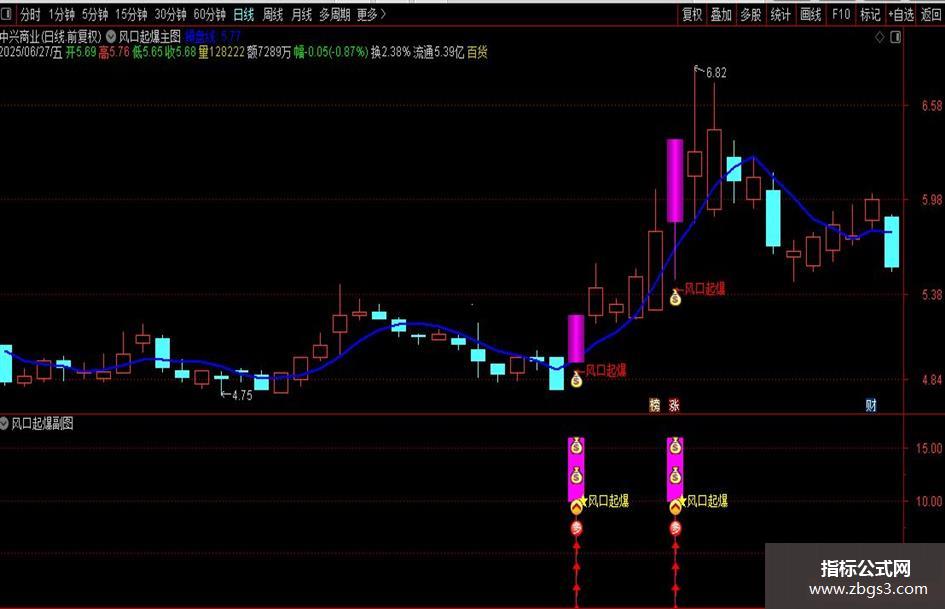Select the 1分钟 period tab
The height and width of the screenshot is (609, 945).
point(61,14)
